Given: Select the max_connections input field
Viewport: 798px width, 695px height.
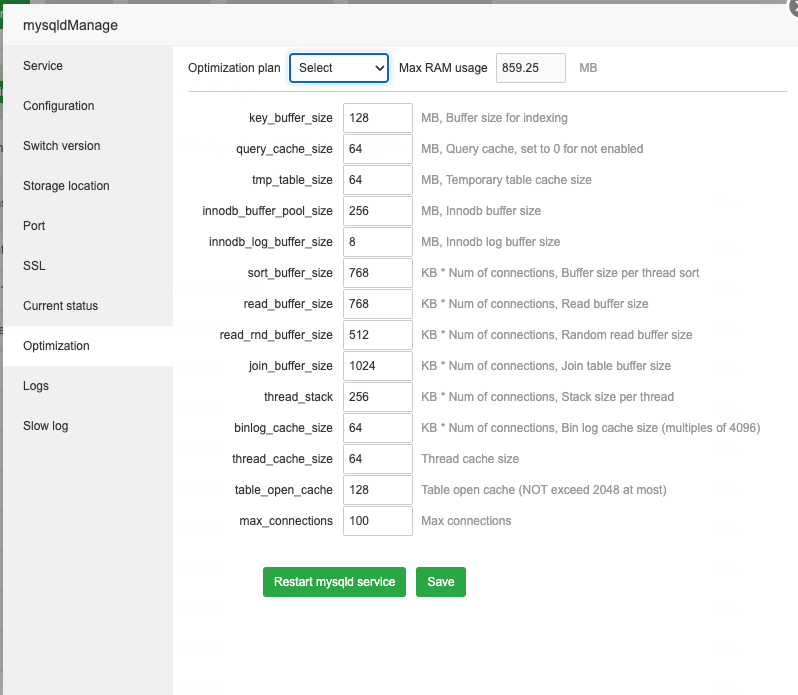Looking at the screenshot, I should point(377,521).
